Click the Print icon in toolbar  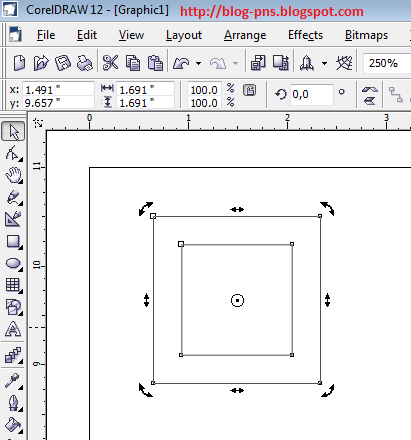85,63
